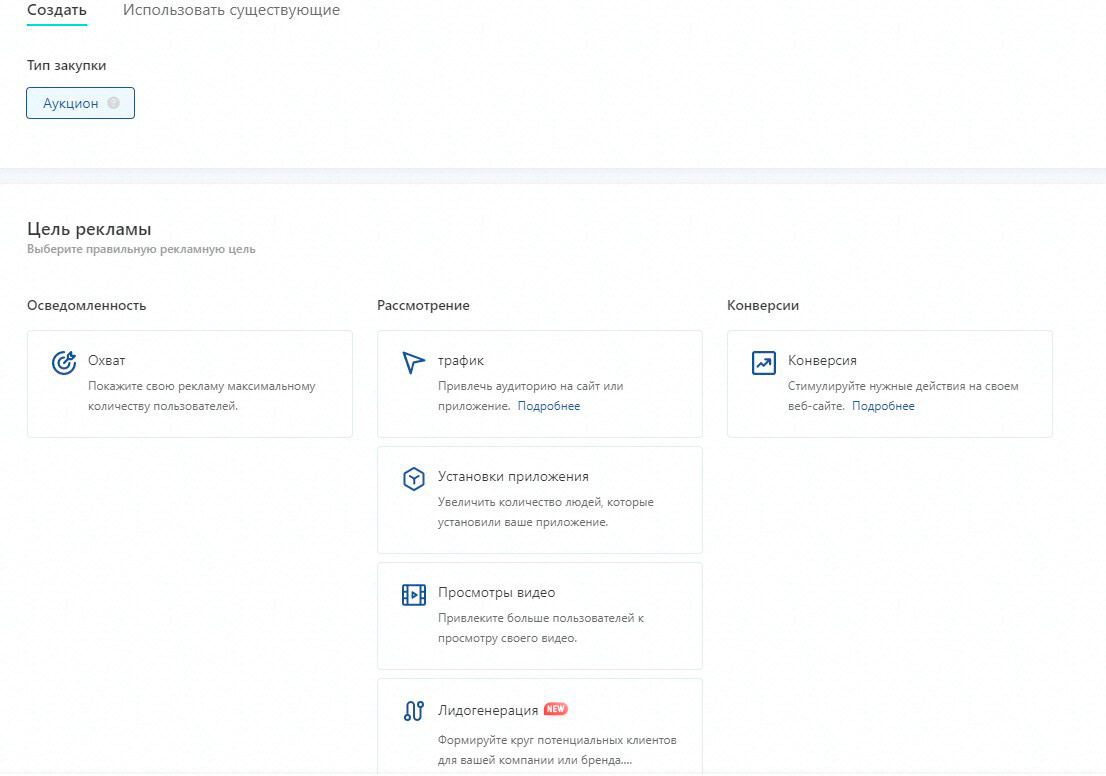1106x776 pixels.
Task: Click the magnet icon on Лидогенерация card
Action: coord(413,709)
